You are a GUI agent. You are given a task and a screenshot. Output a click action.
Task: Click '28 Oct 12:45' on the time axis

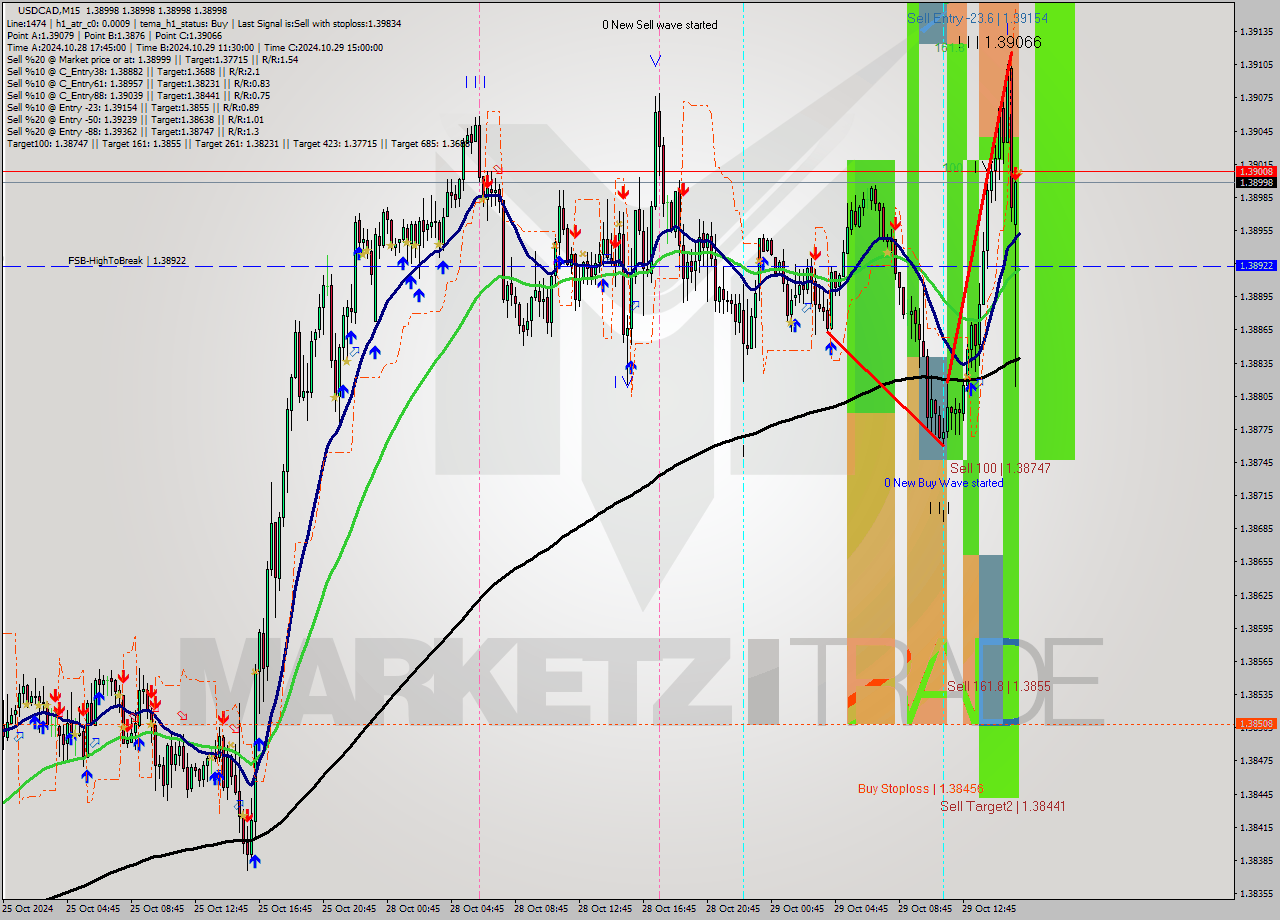click(606, 909)
